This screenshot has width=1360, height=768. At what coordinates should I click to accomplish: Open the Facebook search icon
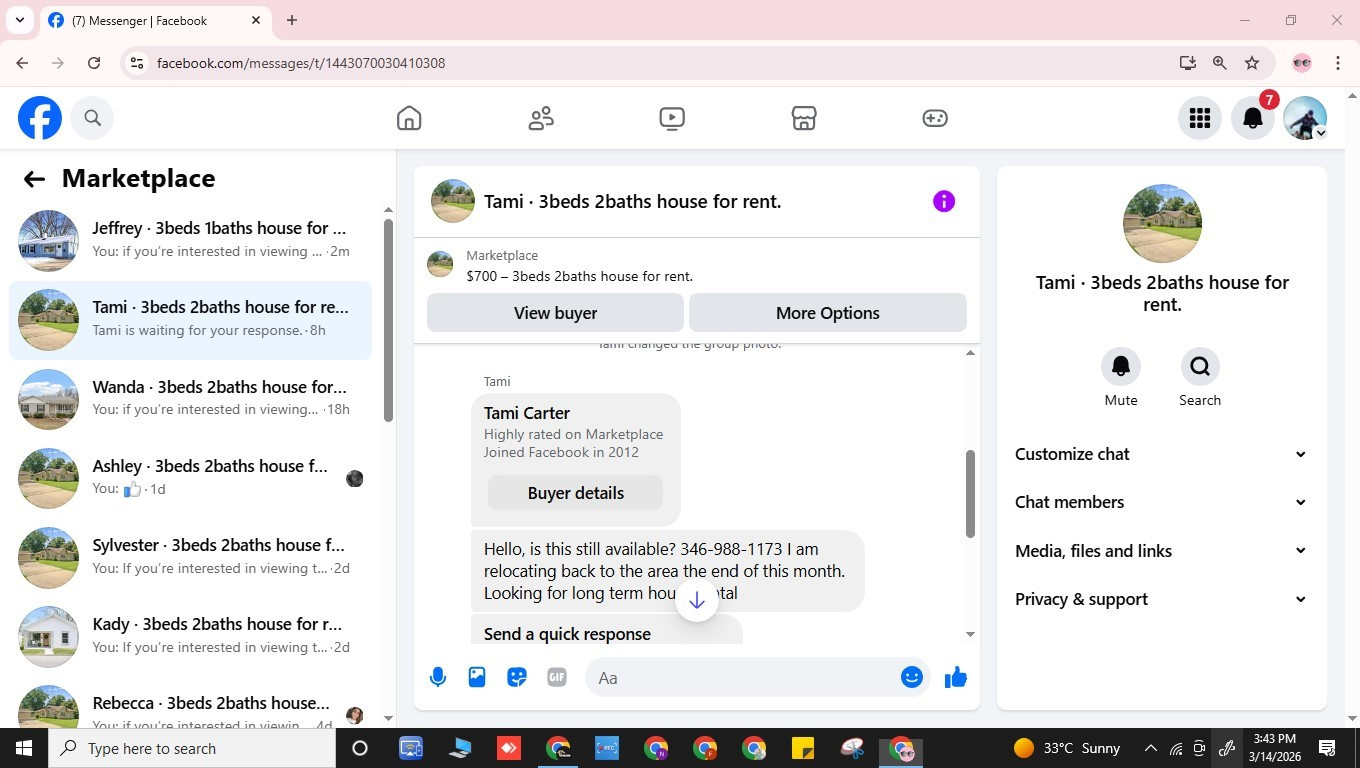(x=92, y=118)
